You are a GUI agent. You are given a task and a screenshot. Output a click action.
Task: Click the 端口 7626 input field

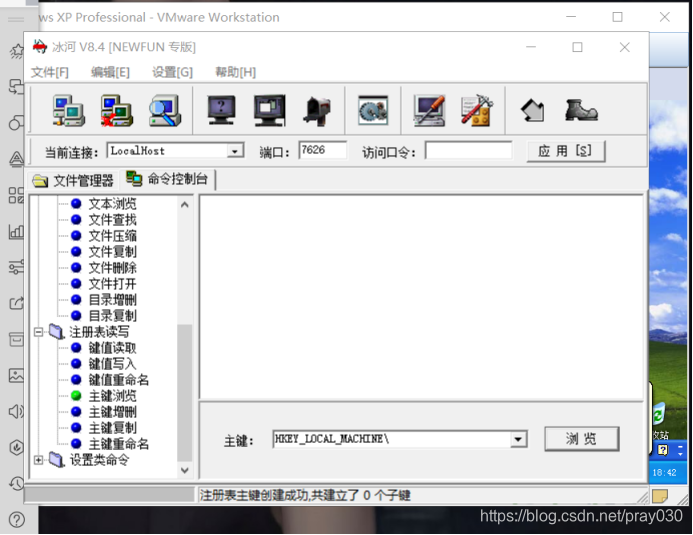(322, 151)
